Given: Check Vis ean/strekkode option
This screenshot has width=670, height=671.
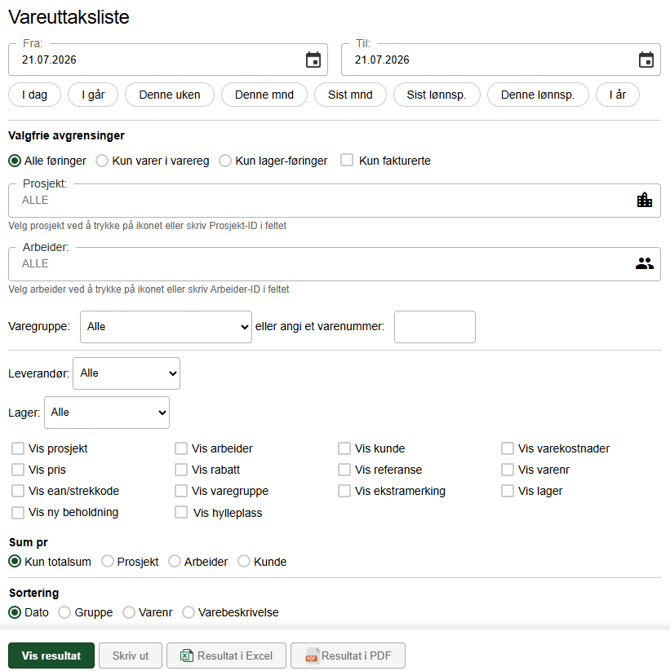Looking at the screenshot, I should [x=18, y=491].
